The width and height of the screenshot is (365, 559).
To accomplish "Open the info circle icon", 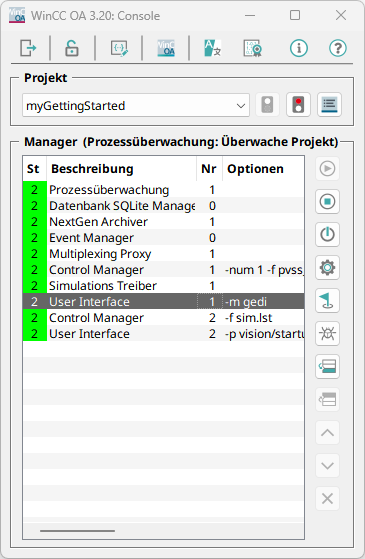I will [x=299, y=48].
